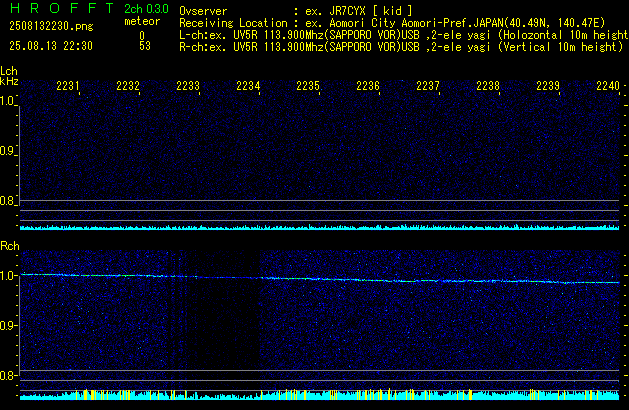Click the 2232 time marker
This screenshot has height=410, width=629.
(x=128, y=86)
